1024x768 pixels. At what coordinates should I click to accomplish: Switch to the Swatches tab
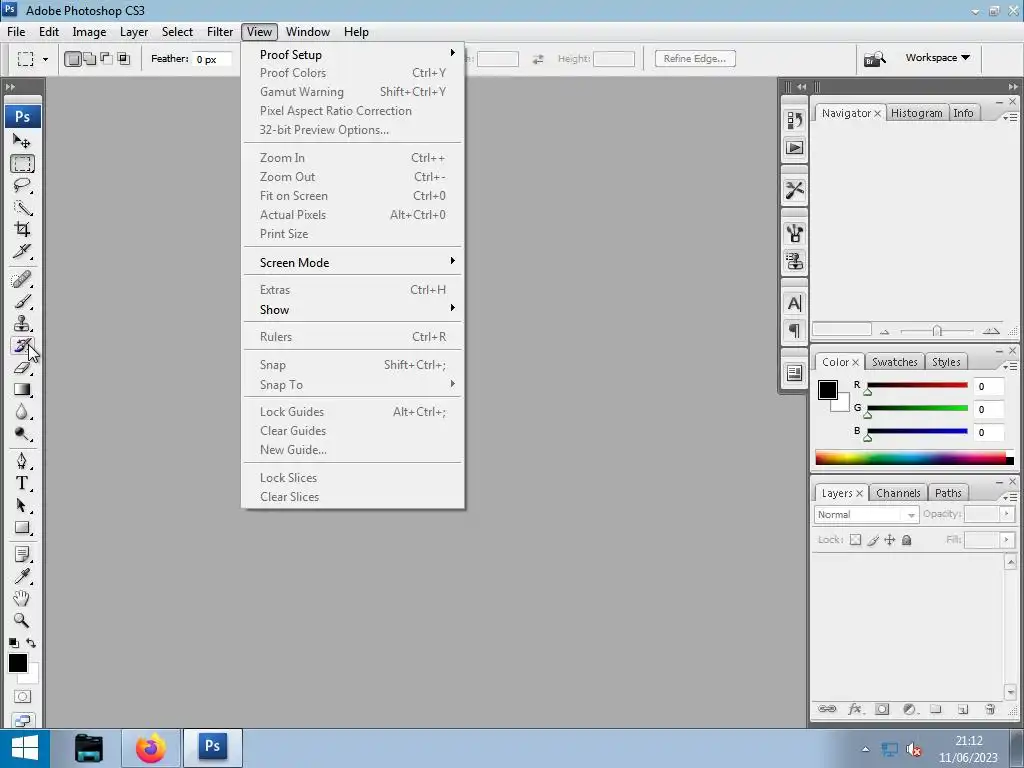coord(895,362)
